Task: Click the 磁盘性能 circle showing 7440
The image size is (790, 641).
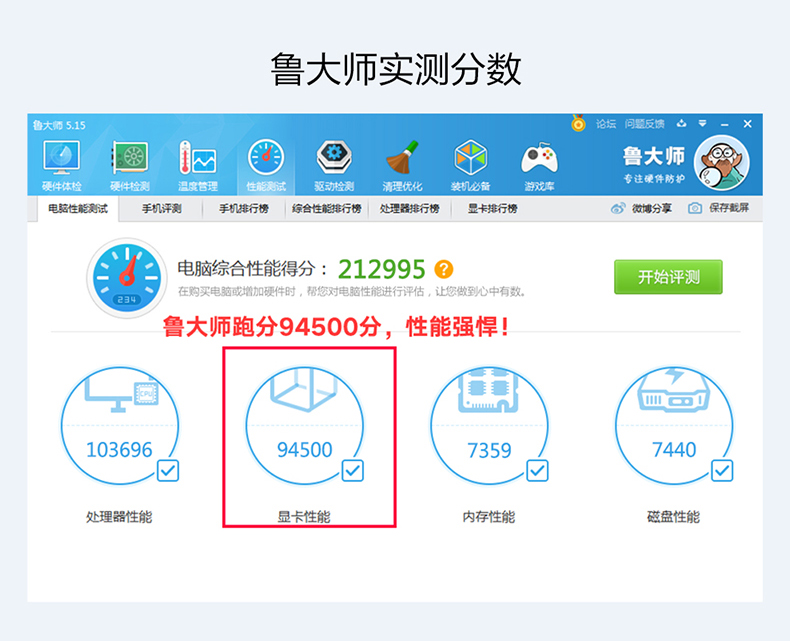Action: 674,426
